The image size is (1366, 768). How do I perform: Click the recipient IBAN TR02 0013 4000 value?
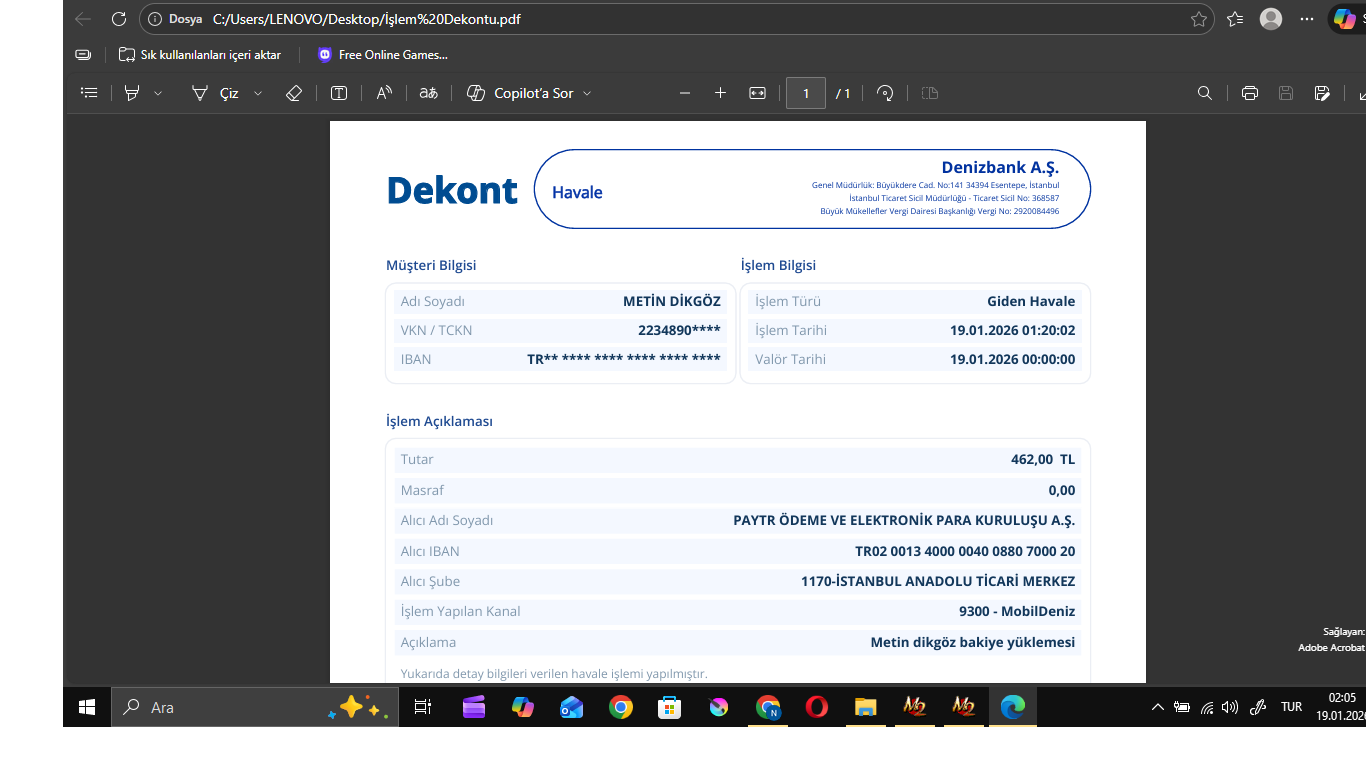click(965, 551)
